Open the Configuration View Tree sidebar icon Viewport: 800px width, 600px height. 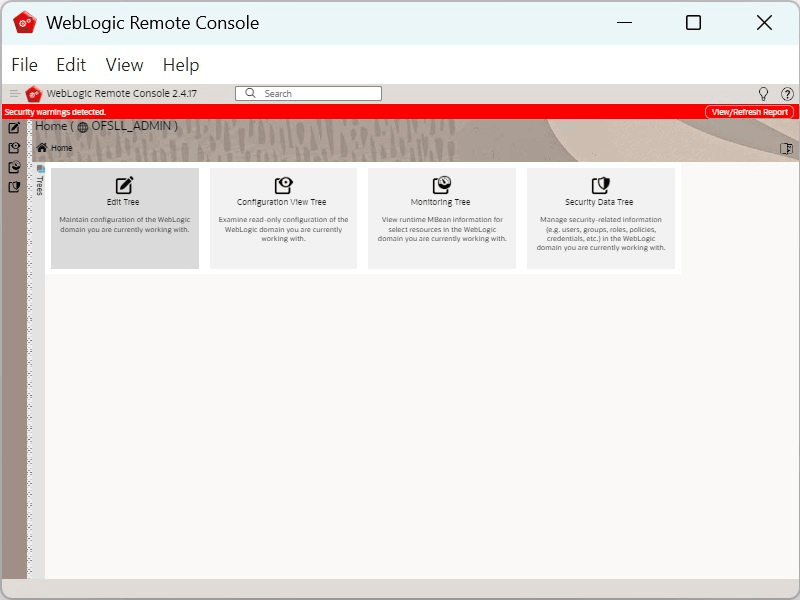pyautogui.click(x=14, y=148)
